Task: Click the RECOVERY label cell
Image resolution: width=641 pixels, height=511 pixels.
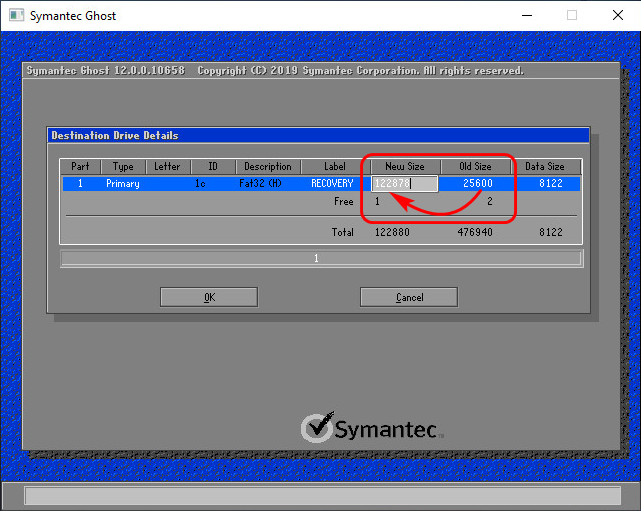Action: tap(332, 183)
